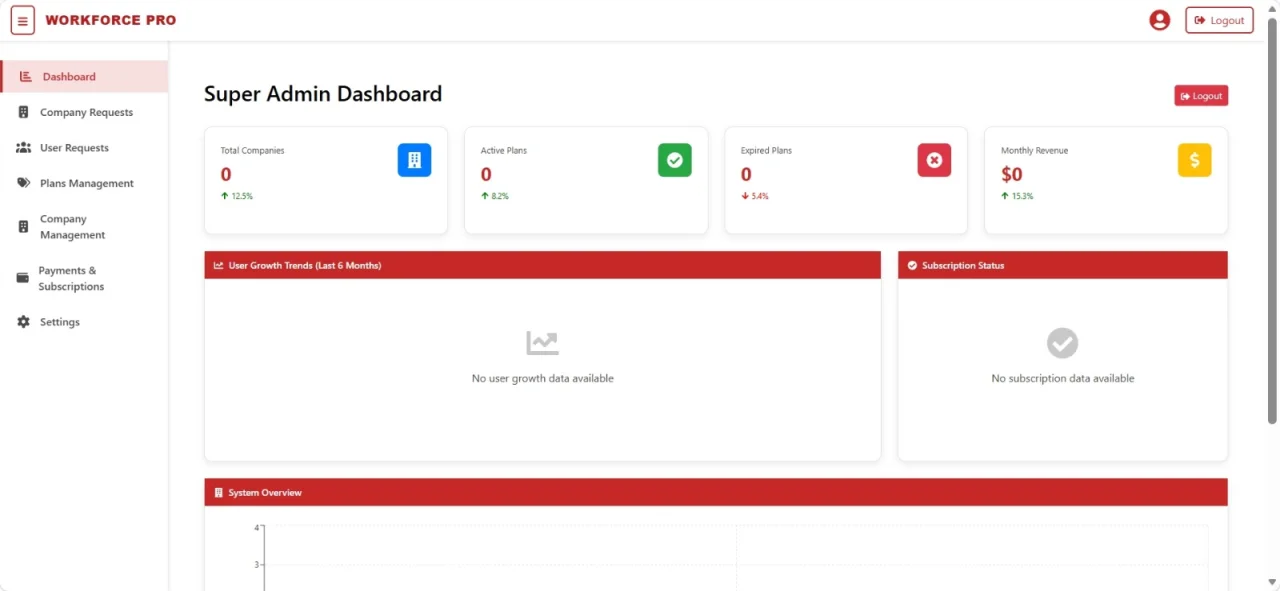
Task: Click the Dashboard chart icon in sidebar
Action: (26, 76)
